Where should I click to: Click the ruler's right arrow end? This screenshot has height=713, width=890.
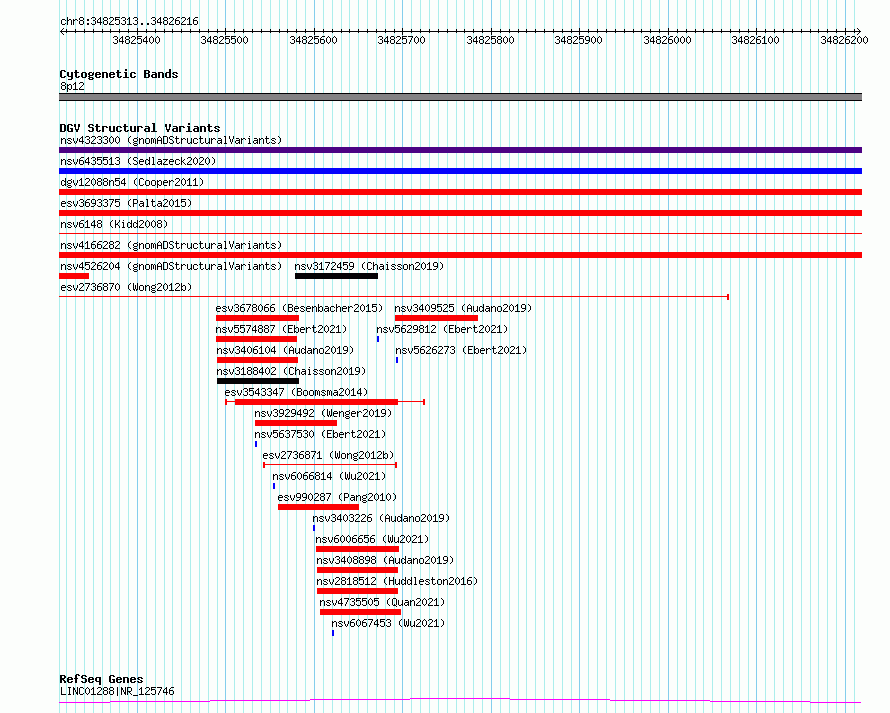point(858,32)
